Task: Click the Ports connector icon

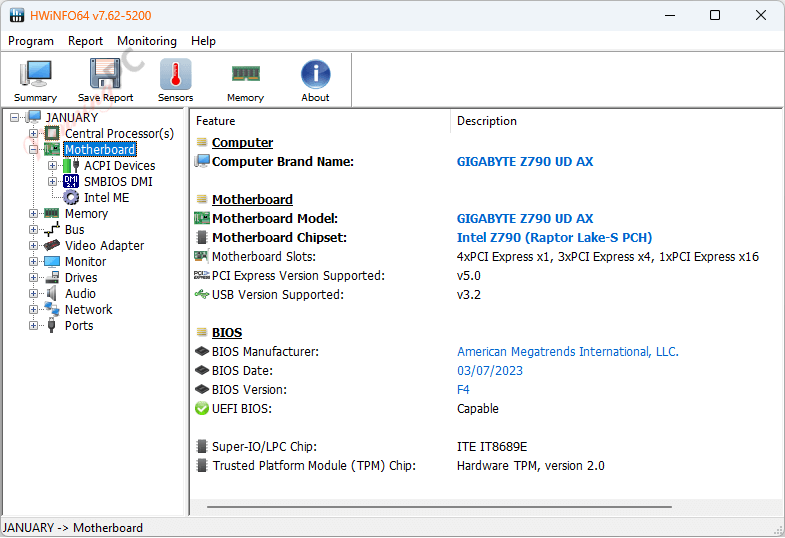Action: click(x=52, y=325)
